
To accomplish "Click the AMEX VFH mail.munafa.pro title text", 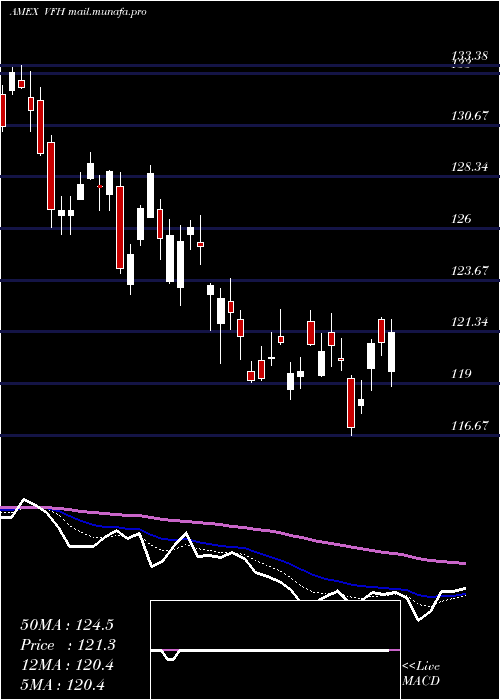I will click(x=78, y=12).
